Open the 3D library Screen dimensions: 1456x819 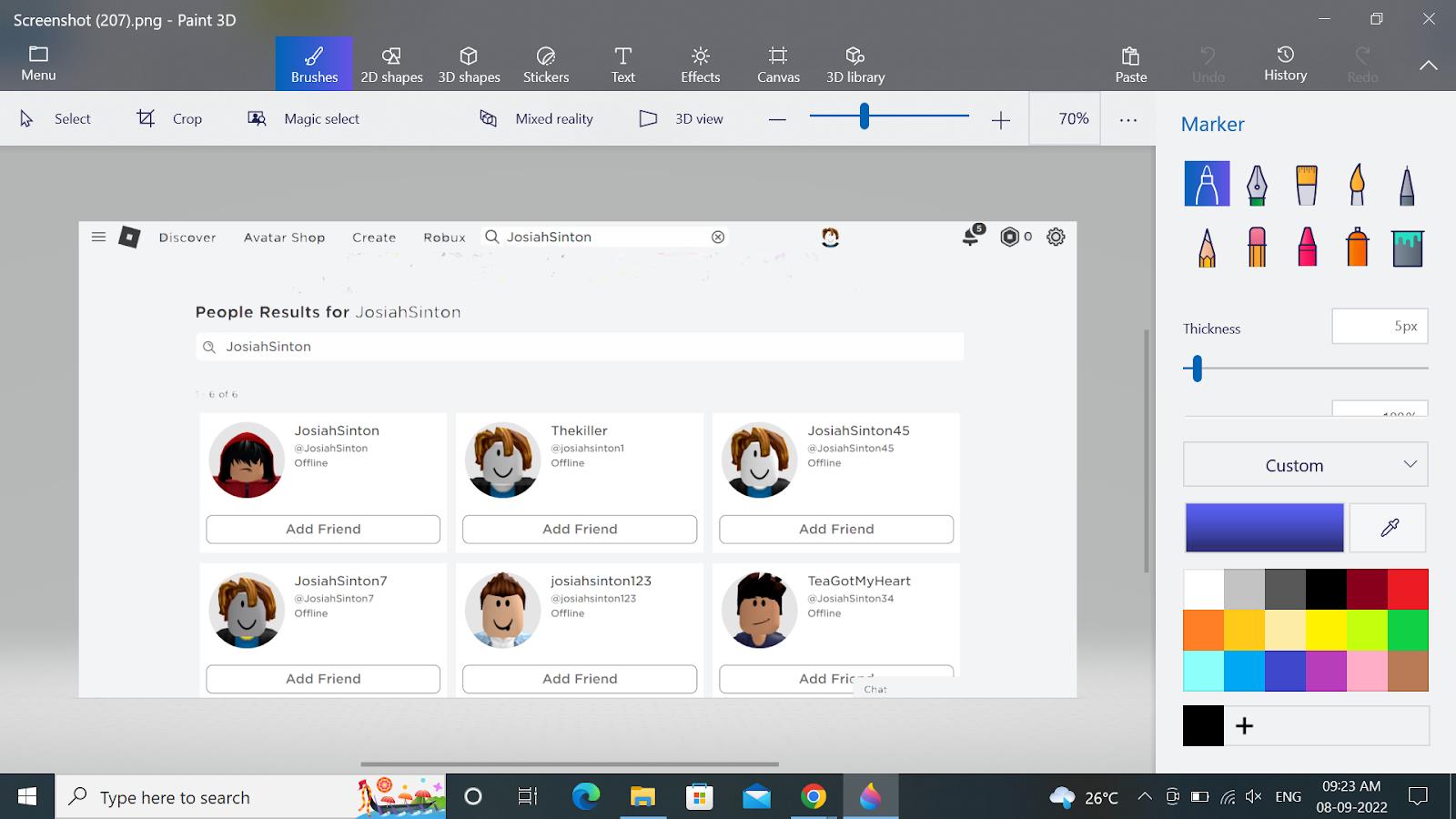(x=855, y=64)
